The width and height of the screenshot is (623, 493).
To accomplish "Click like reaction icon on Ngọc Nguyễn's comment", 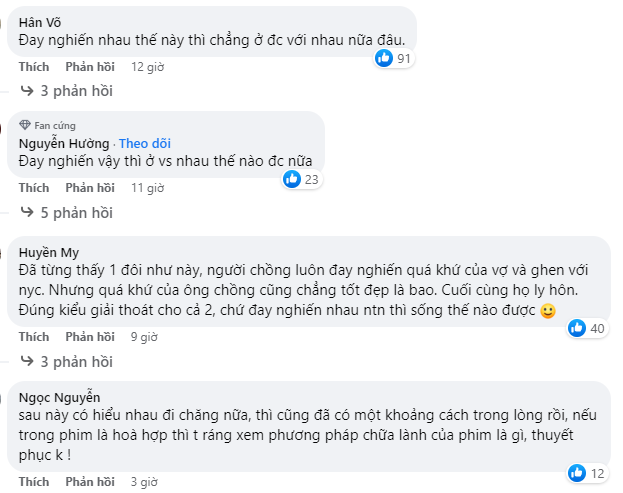I will [x=577, y=473].
